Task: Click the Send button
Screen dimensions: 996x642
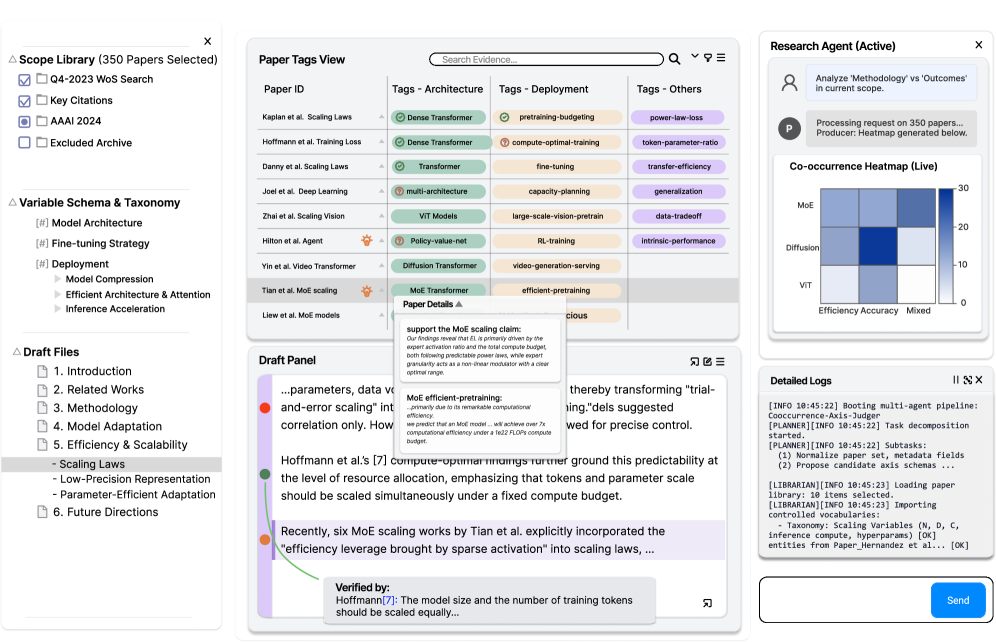Action: coord(957,600)
